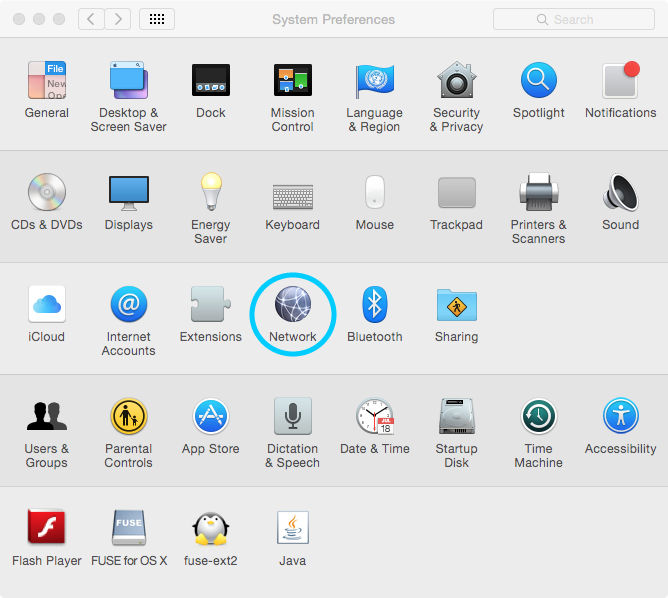668x598 pixels.
Task: Close the System Preferences window
Action: tap(19, 19)
